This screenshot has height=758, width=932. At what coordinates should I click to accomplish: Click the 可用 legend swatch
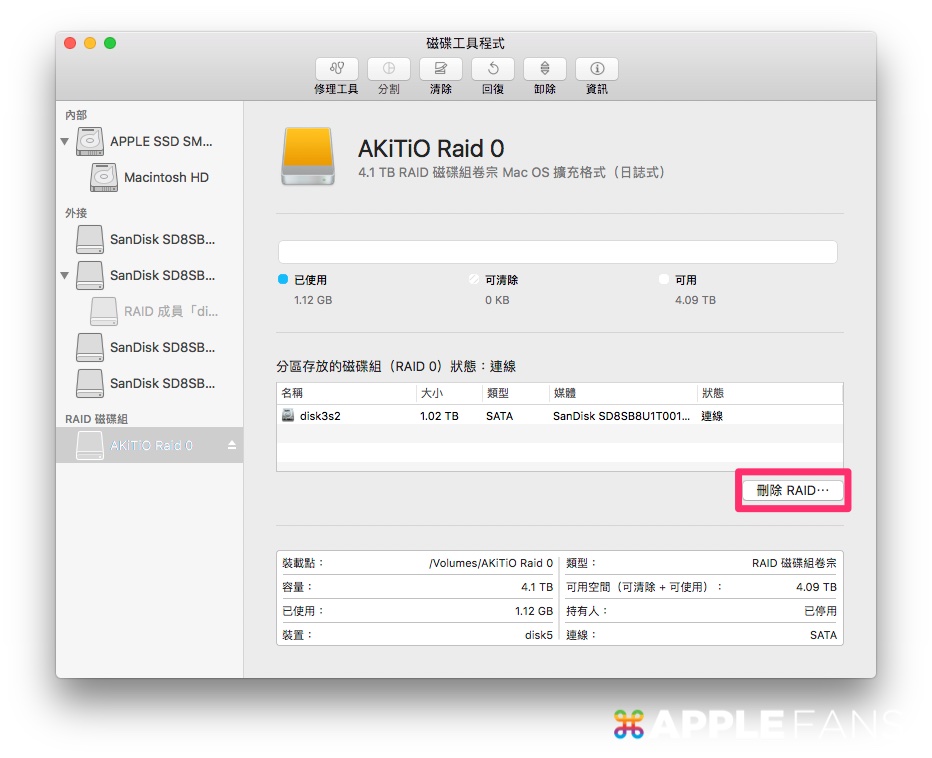664,279
